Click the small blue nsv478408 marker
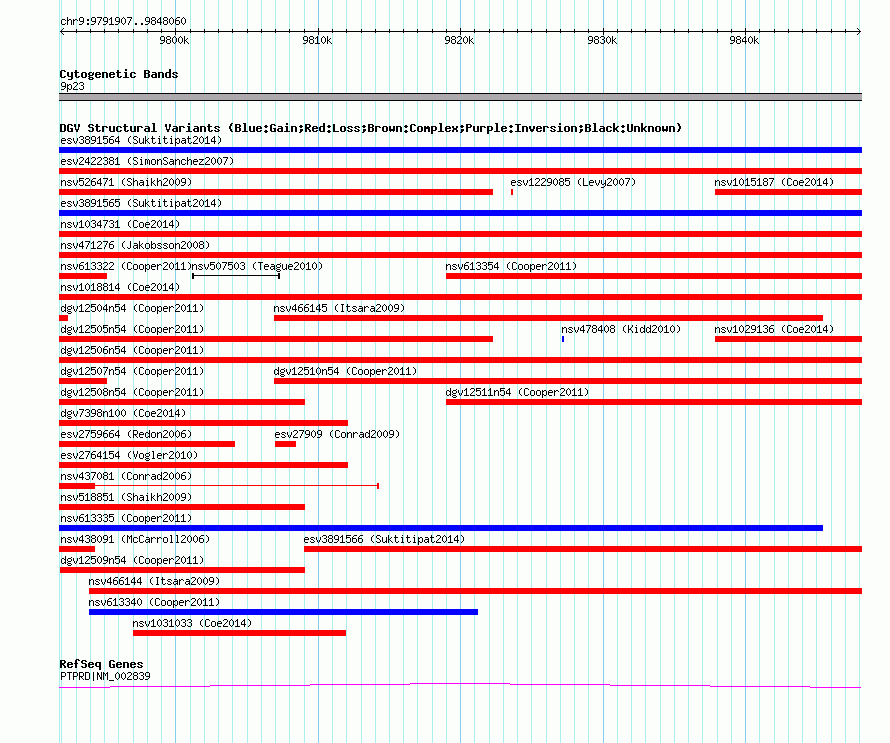This screenshot has height=743, width=890. coord(563,339)
